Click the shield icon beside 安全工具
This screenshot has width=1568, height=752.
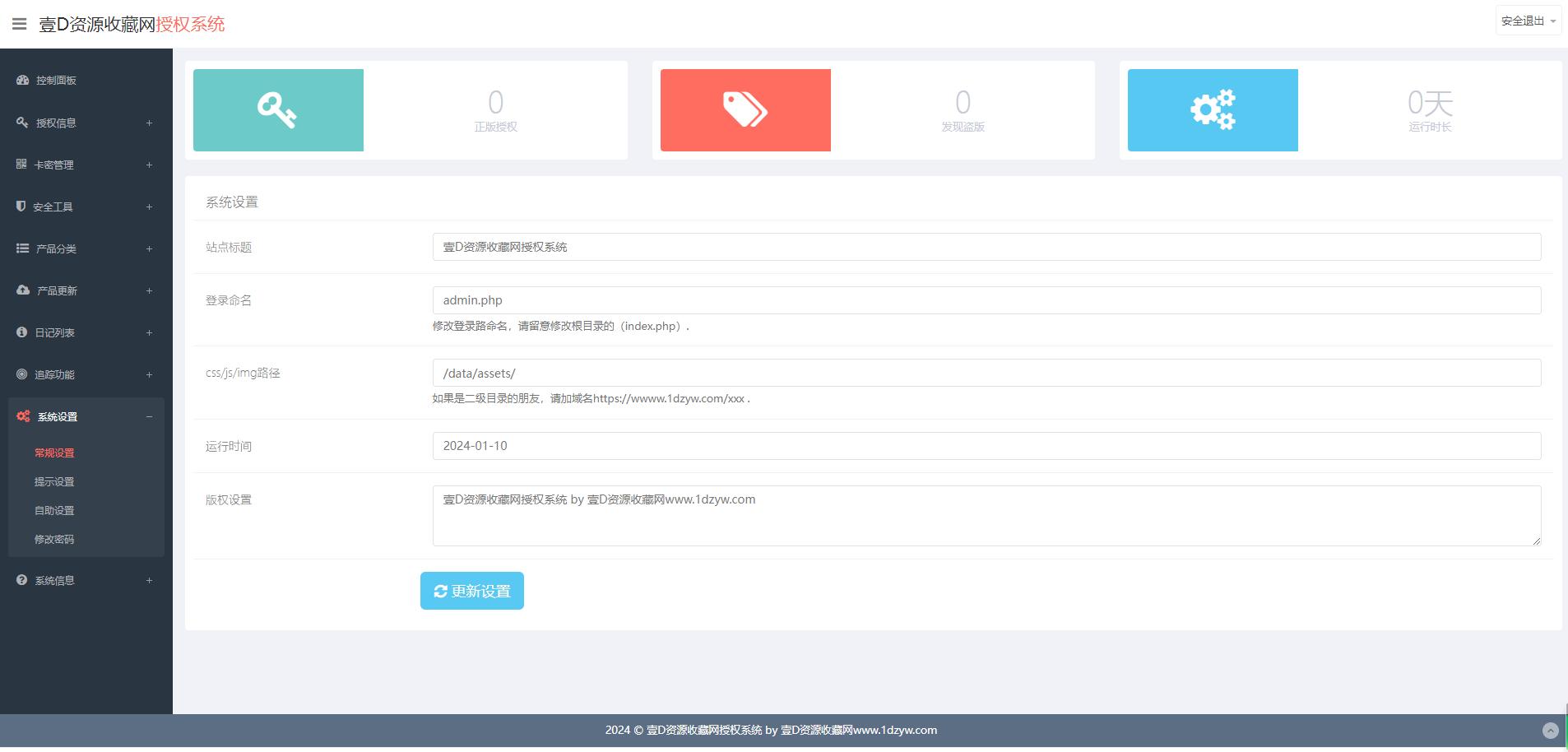[x=21, y=206]
